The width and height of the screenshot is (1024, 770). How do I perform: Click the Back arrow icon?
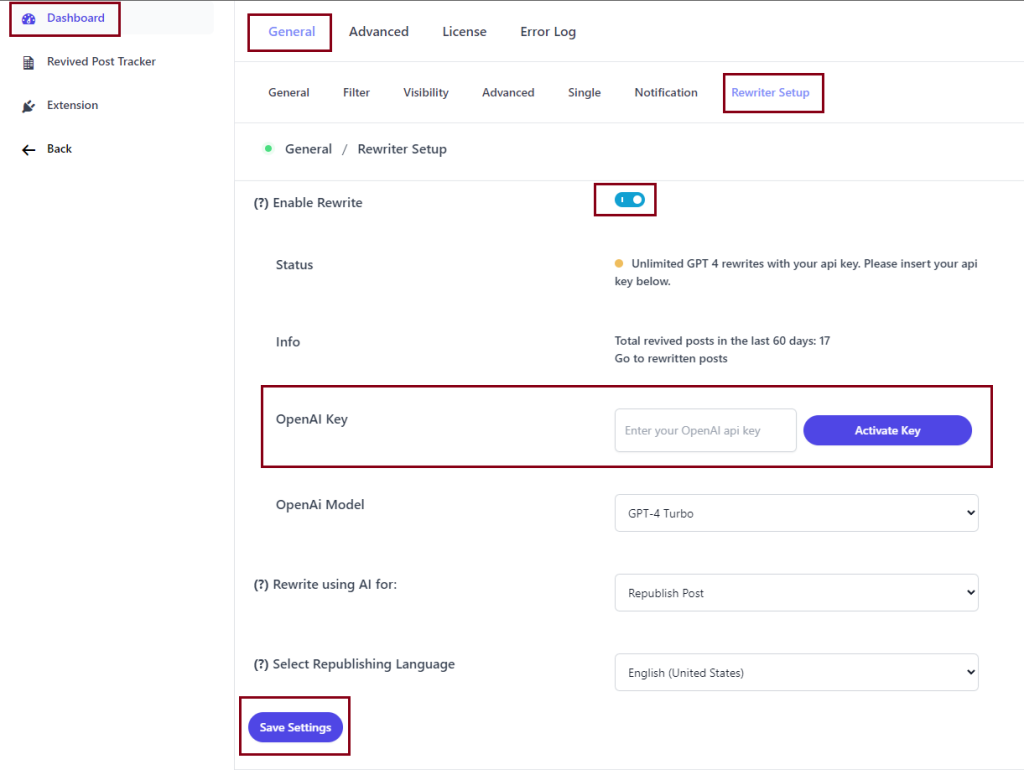point(28,149)
